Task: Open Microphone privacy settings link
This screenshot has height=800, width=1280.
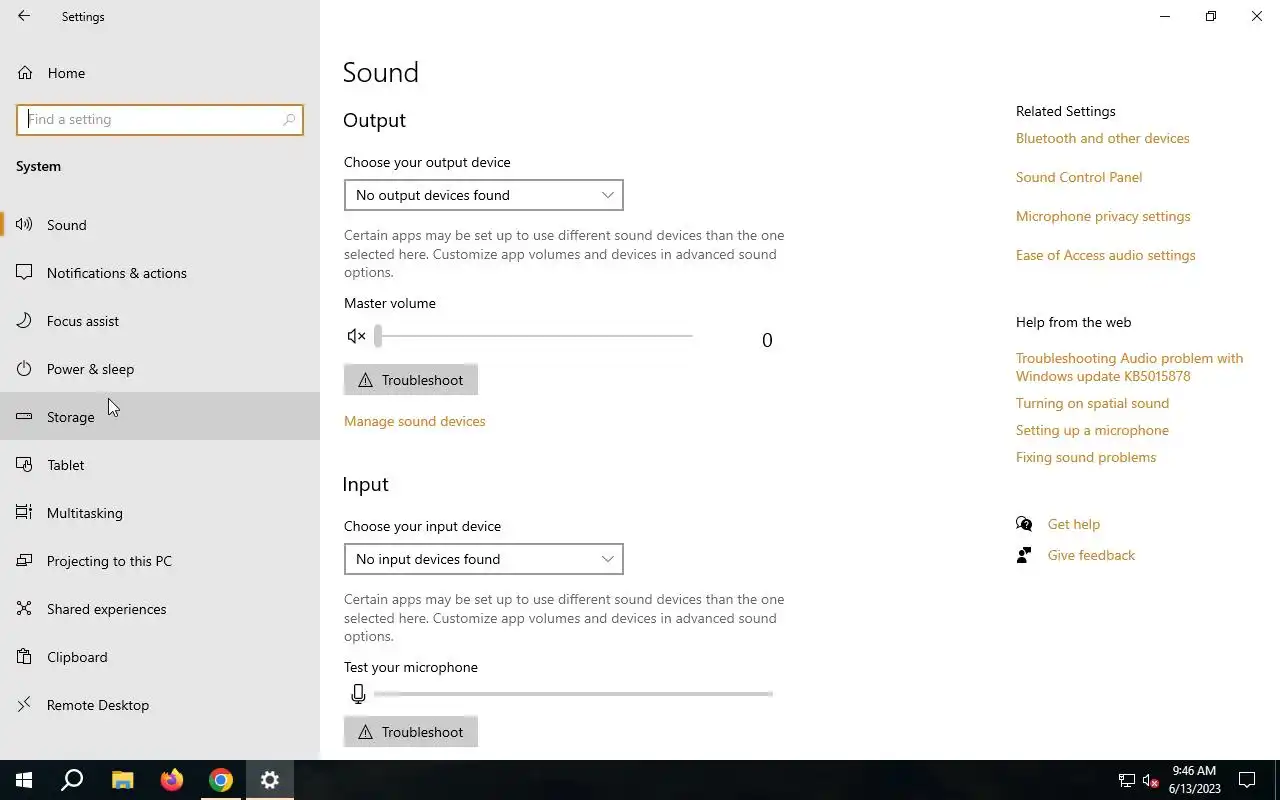Action: (1103, 216)
